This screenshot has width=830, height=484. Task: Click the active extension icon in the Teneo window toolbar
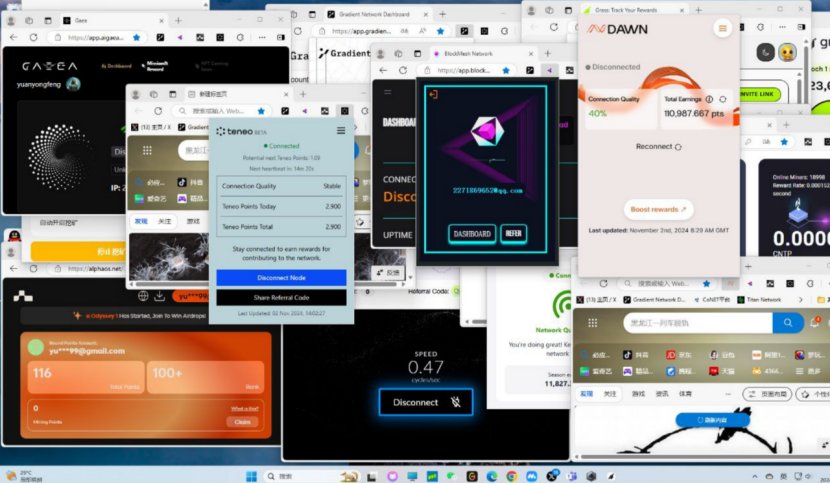(345, 111)
